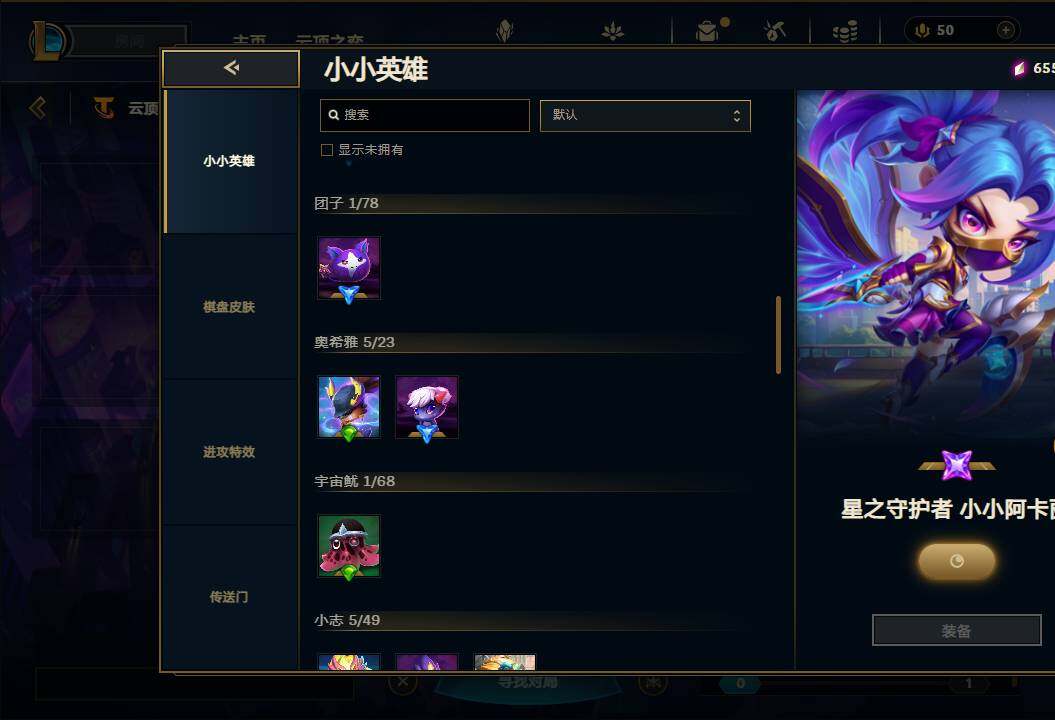
Task: Select the 小小英雄 sidebar tab
Action: tap(229, 161)
